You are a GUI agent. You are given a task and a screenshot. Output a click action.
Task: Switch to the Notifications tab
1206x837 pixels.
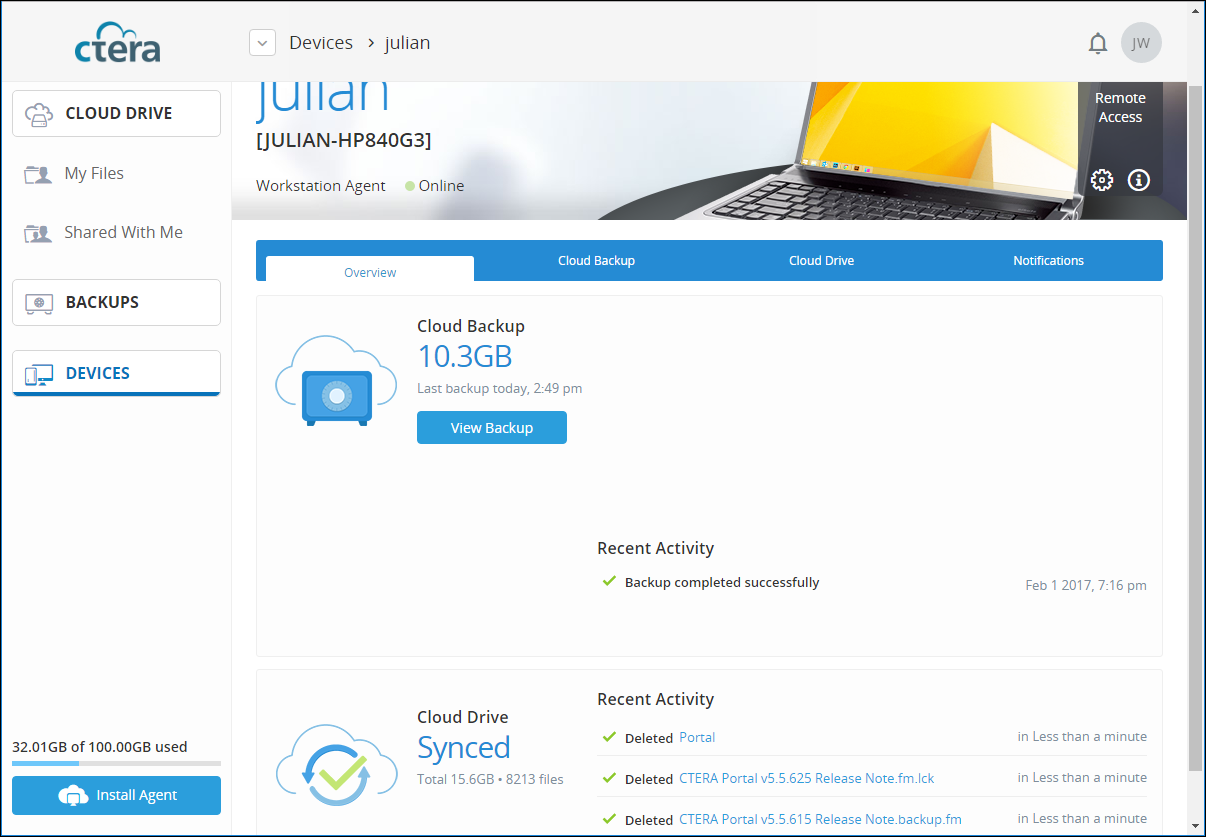tap(1048, 260)
